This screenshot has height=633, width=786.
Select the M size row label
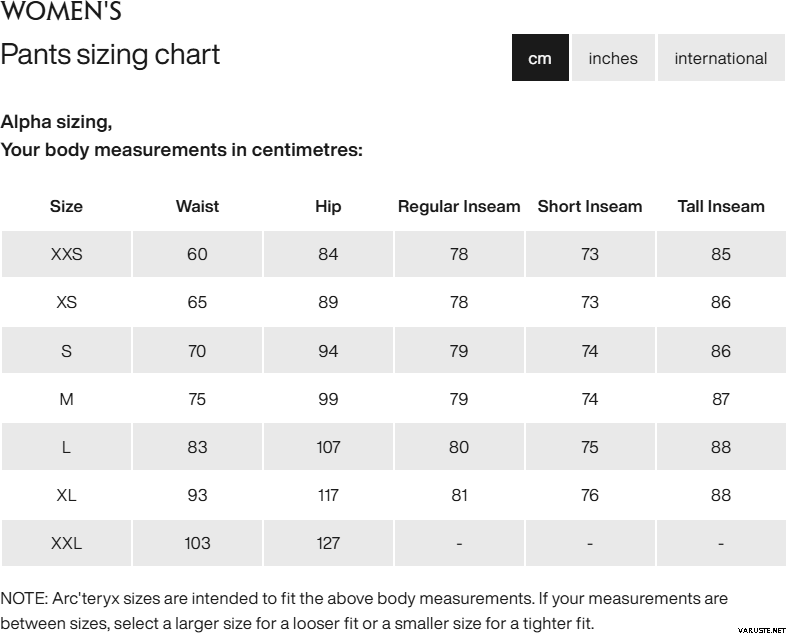pyautogui.click(x=66, y=399)
